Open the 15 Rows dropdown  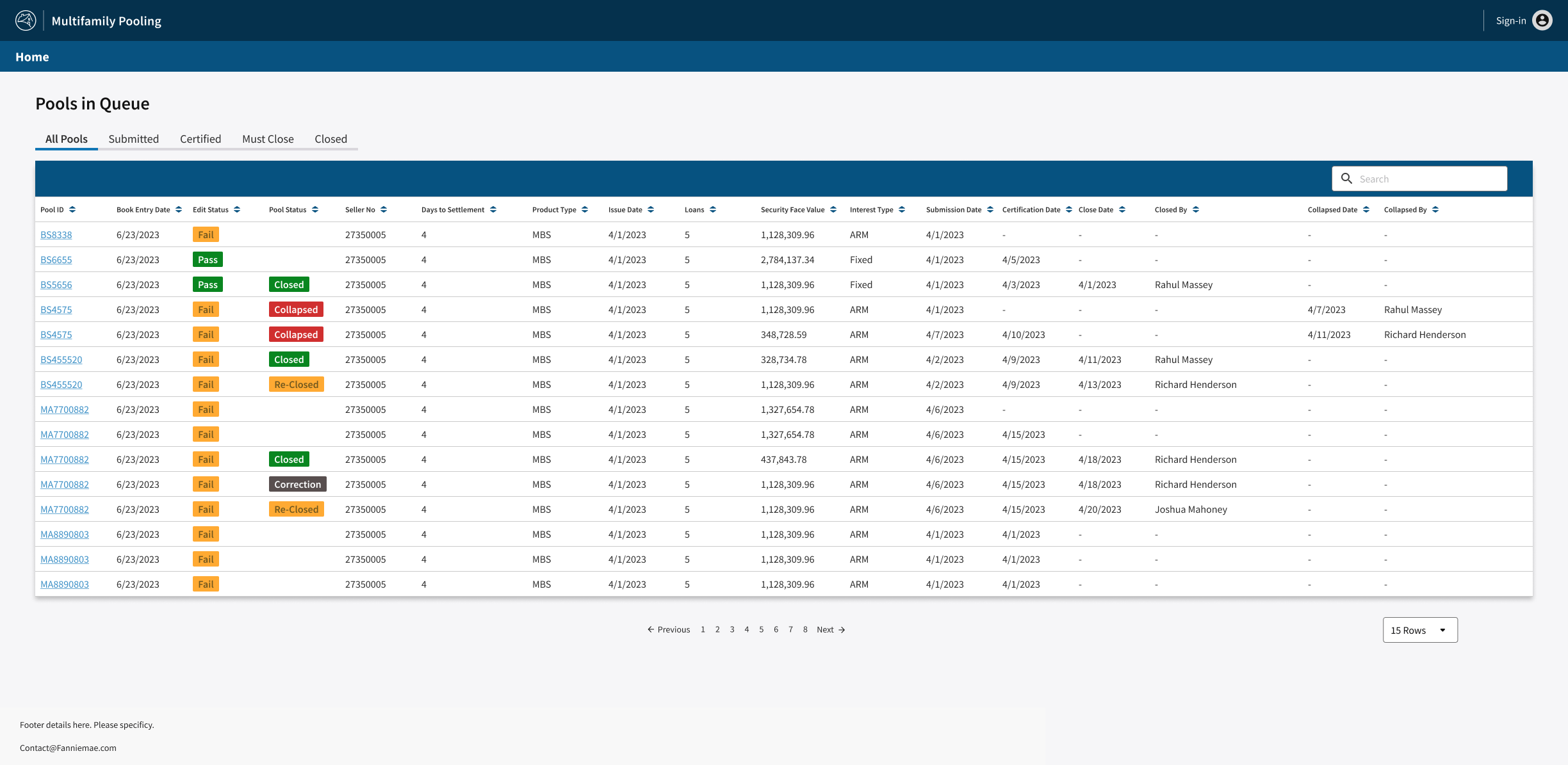(1419, 631)
